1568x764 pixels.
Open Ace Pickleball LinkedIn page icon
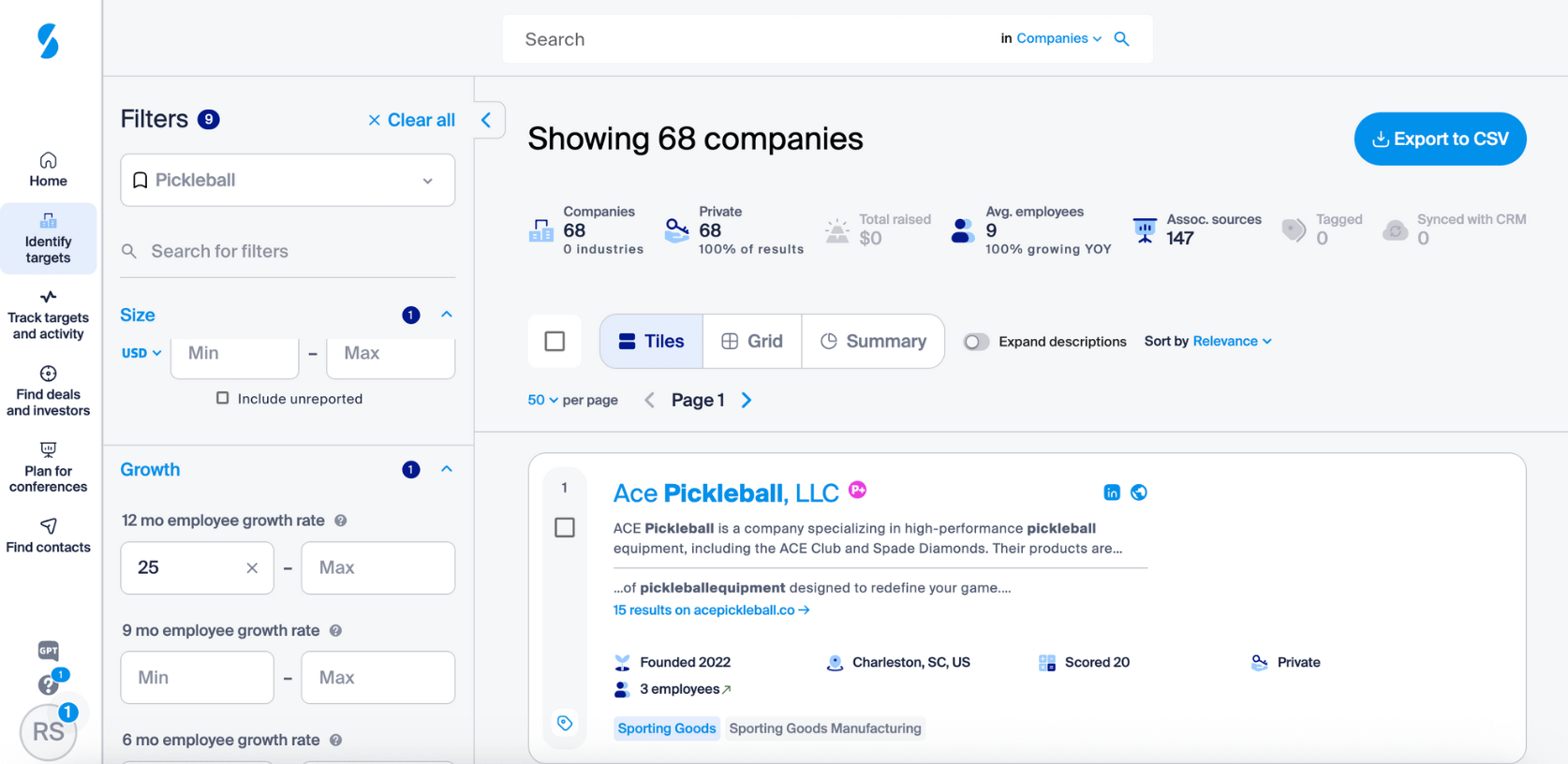[x=1112, y=492]
